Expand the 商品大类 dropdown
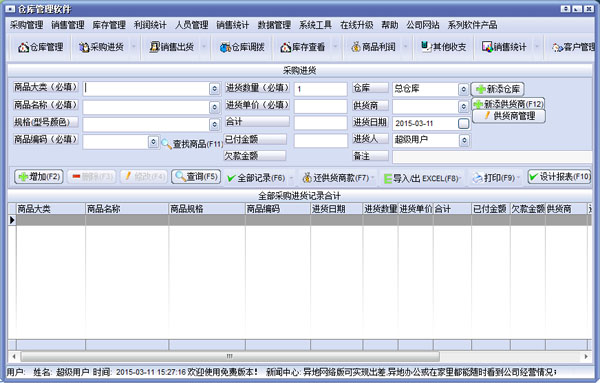 (x=215, y=89)
